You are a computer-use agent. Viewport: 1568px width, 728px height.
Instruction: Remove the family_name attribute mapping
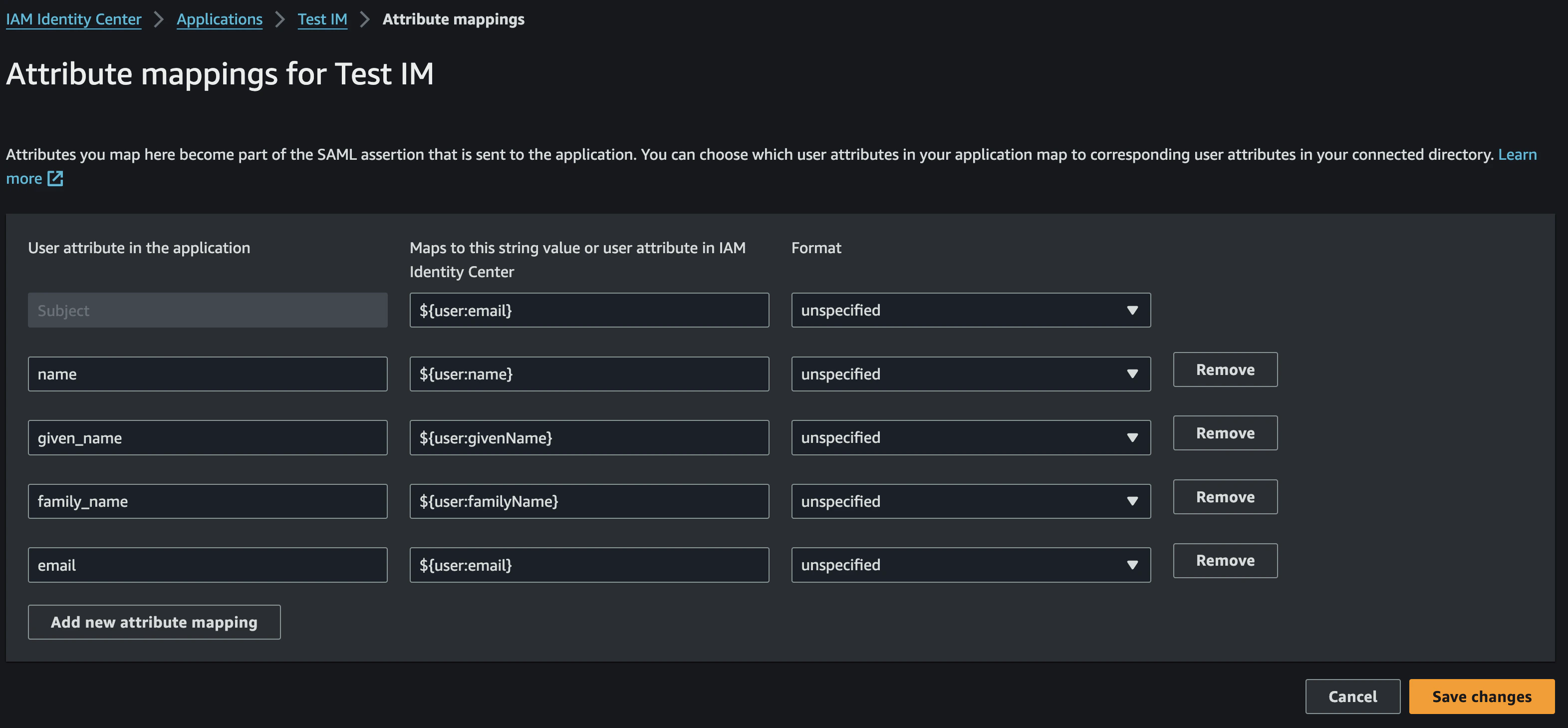point(1225,497)
